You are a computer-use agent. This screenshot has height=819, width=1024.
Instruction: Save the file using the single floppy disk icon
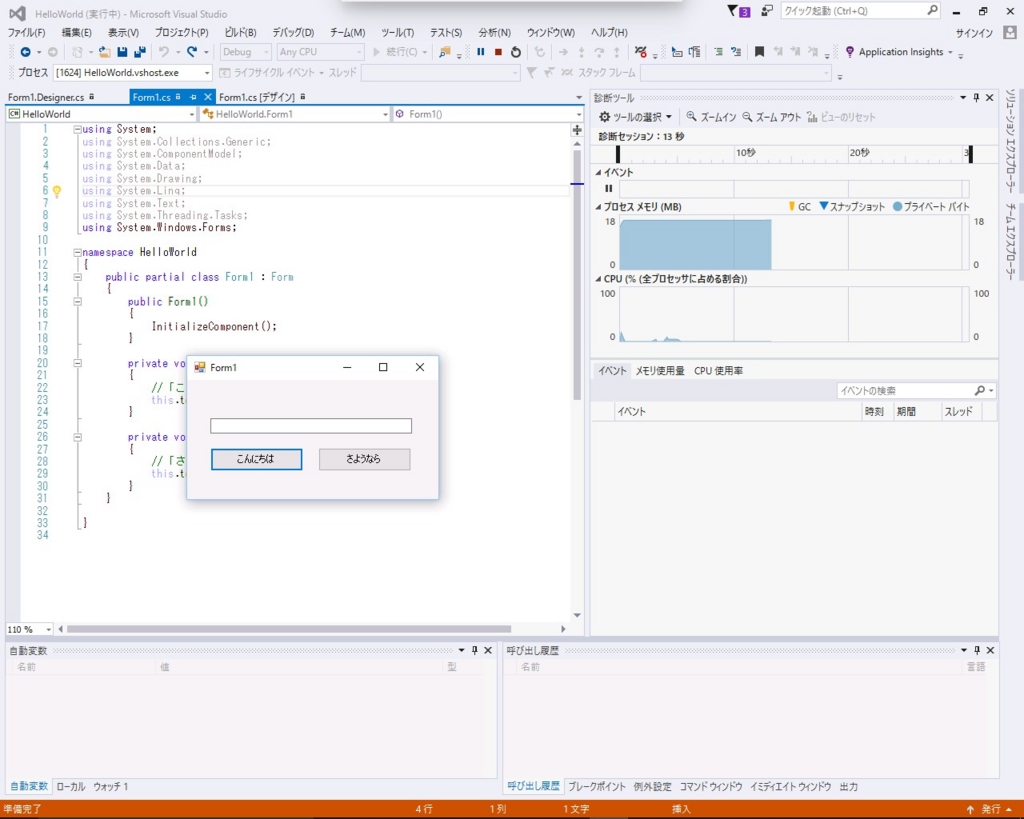click(x=122, y=52)
